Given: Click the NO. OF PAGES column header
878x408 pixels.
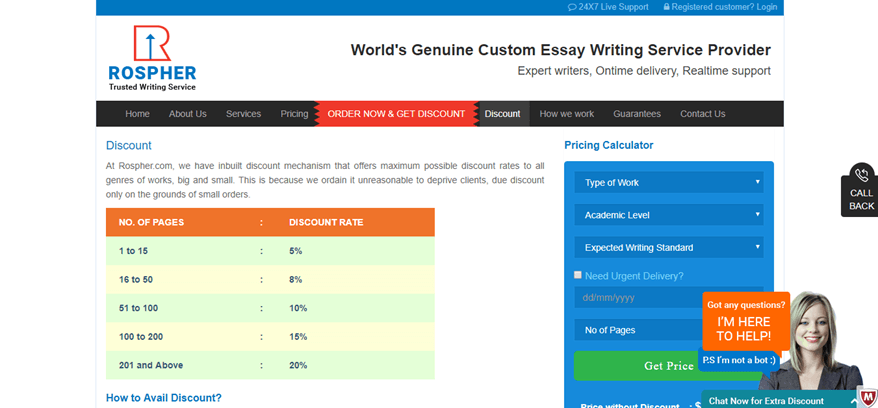Looking at the screenshot, I should tap(151, 222).
